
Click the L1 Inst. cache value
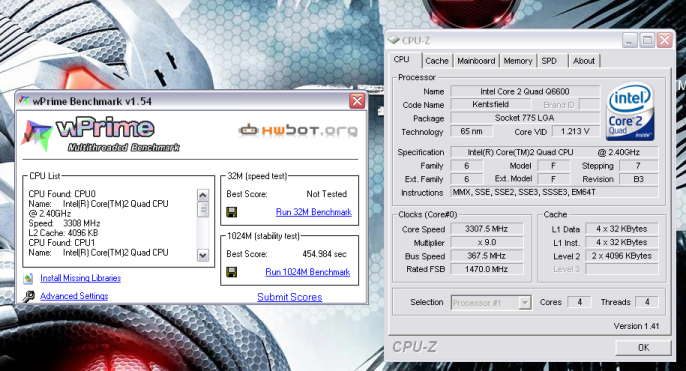[622, 242]
